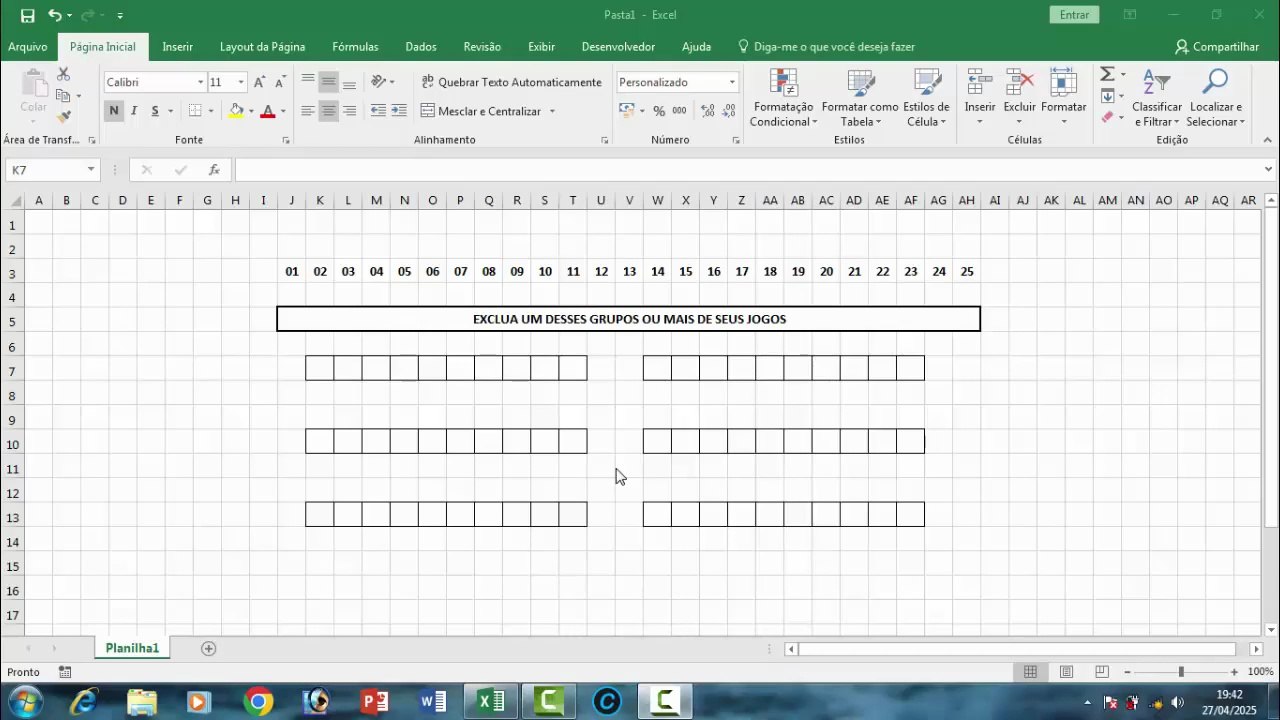Toggle Normal view in status bar
The width and height of the screenshot is (1280, 720).
(1030, 672)
